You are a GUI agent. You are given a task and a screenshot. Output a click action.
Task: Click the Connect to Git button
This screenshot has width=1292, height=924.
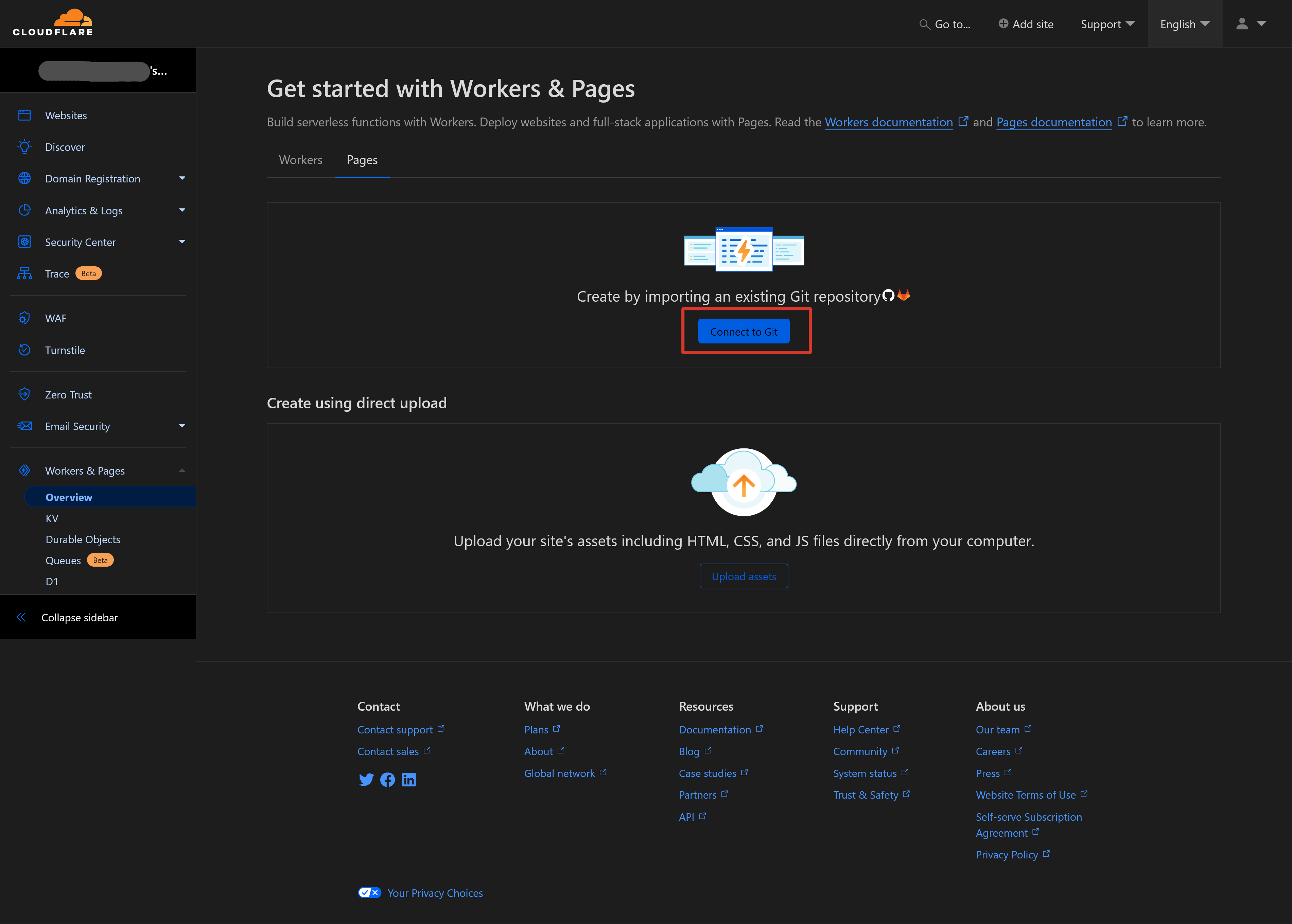(x=743, y=331)
